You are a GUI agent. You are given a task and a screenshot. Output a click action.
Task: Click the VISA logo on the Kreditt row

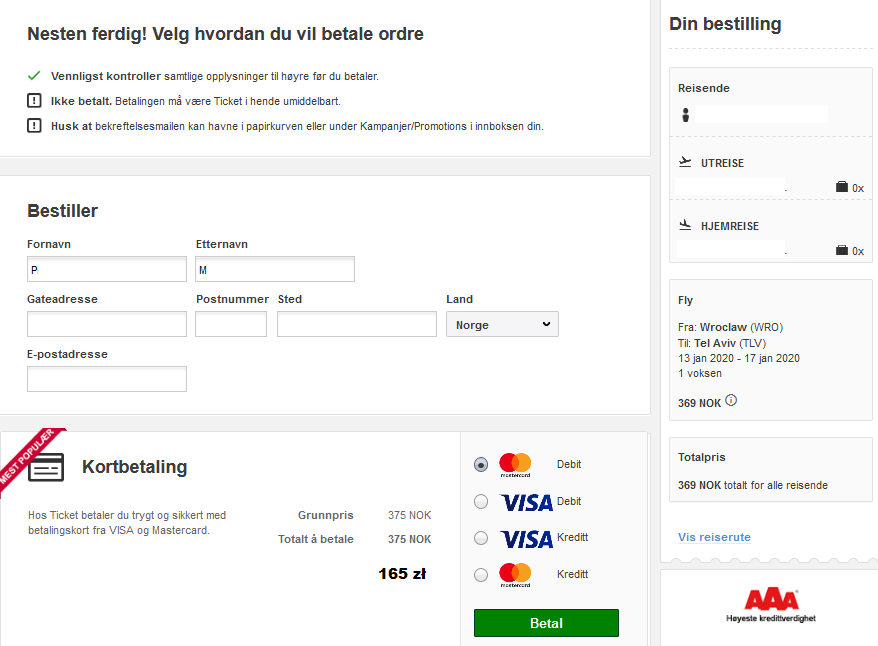click(526, 539)
